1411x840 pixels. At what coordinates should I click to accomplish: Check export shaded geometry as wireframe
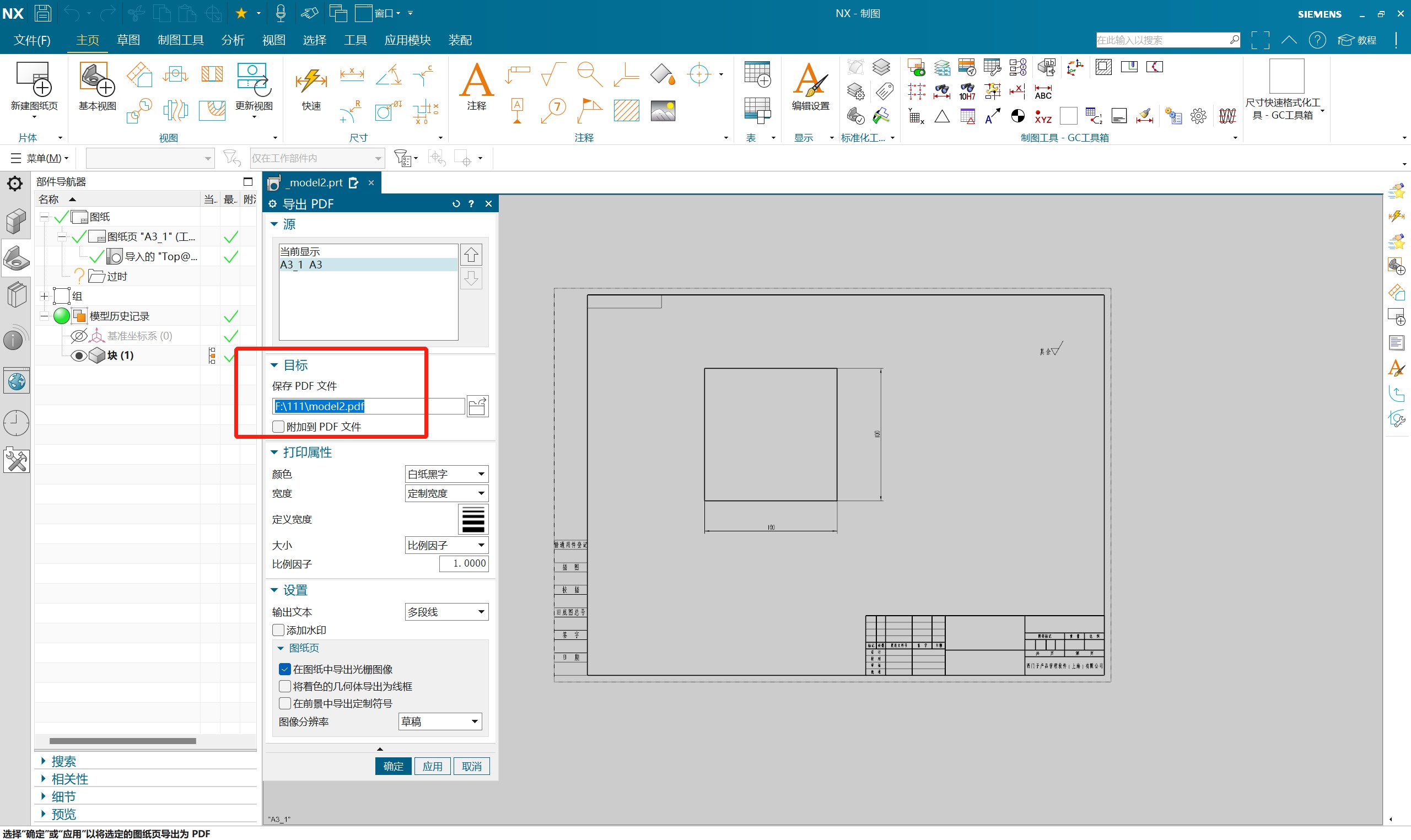click(285, 687)
